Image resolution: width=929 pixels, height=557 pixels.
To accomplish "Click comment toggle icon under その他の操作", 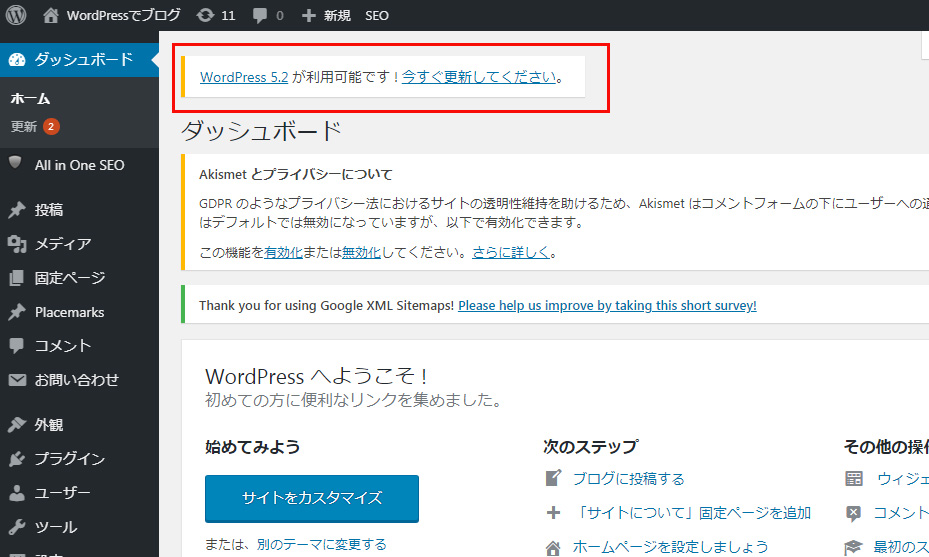I will click(x=854, y=513).
